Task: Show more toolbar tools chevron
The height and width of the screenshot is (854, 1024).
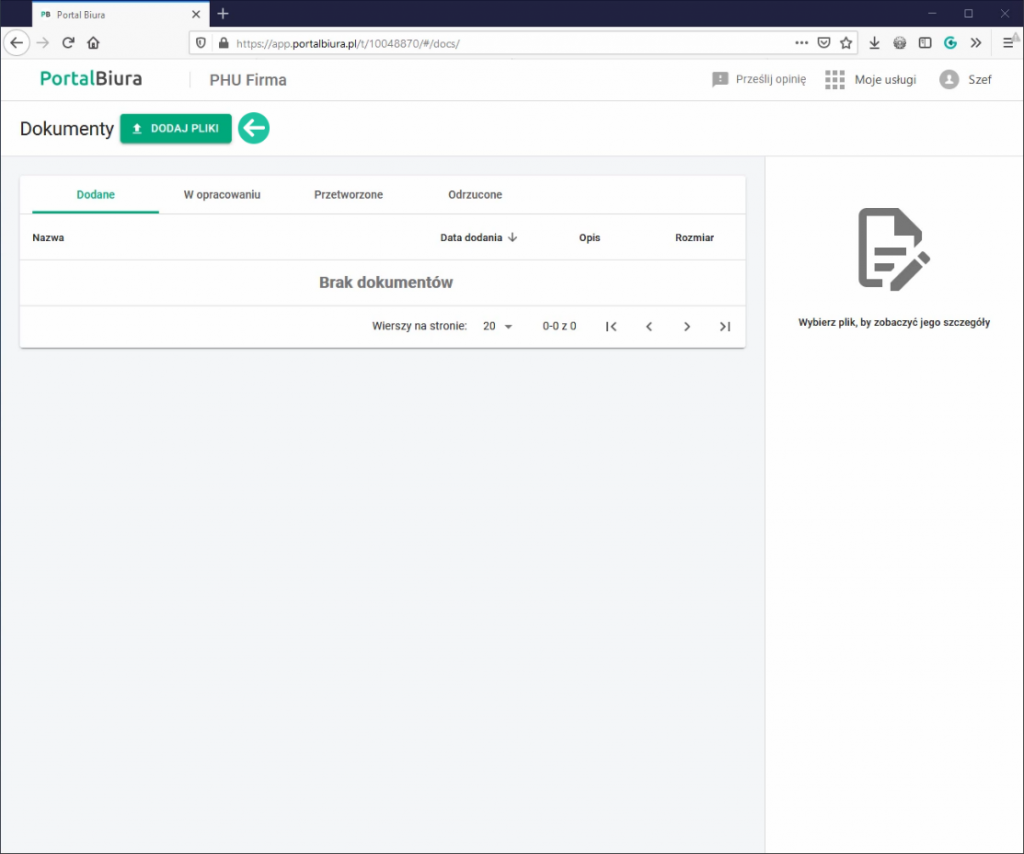Action: [976, 43]
